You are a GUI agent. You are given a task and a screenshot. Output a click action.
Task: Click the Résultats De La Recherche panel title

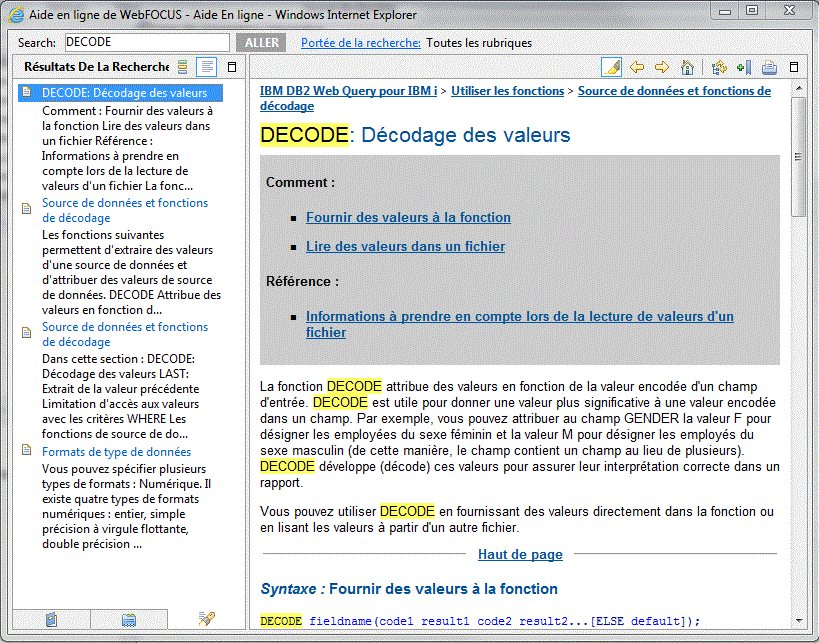tap(97, 67)
